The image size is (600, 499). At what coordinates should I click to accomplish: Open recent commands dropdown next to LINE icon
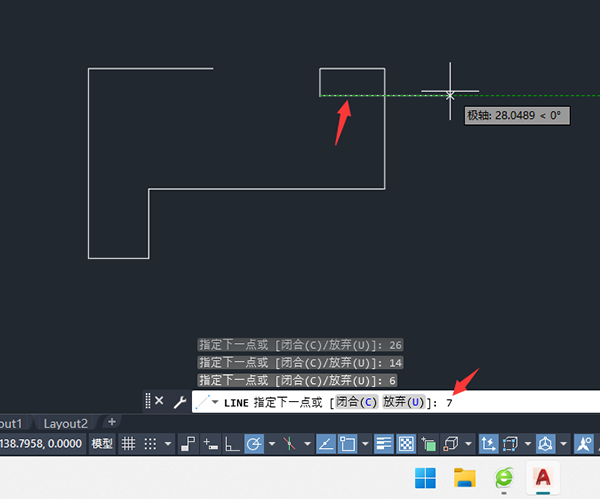pos(215,402)
